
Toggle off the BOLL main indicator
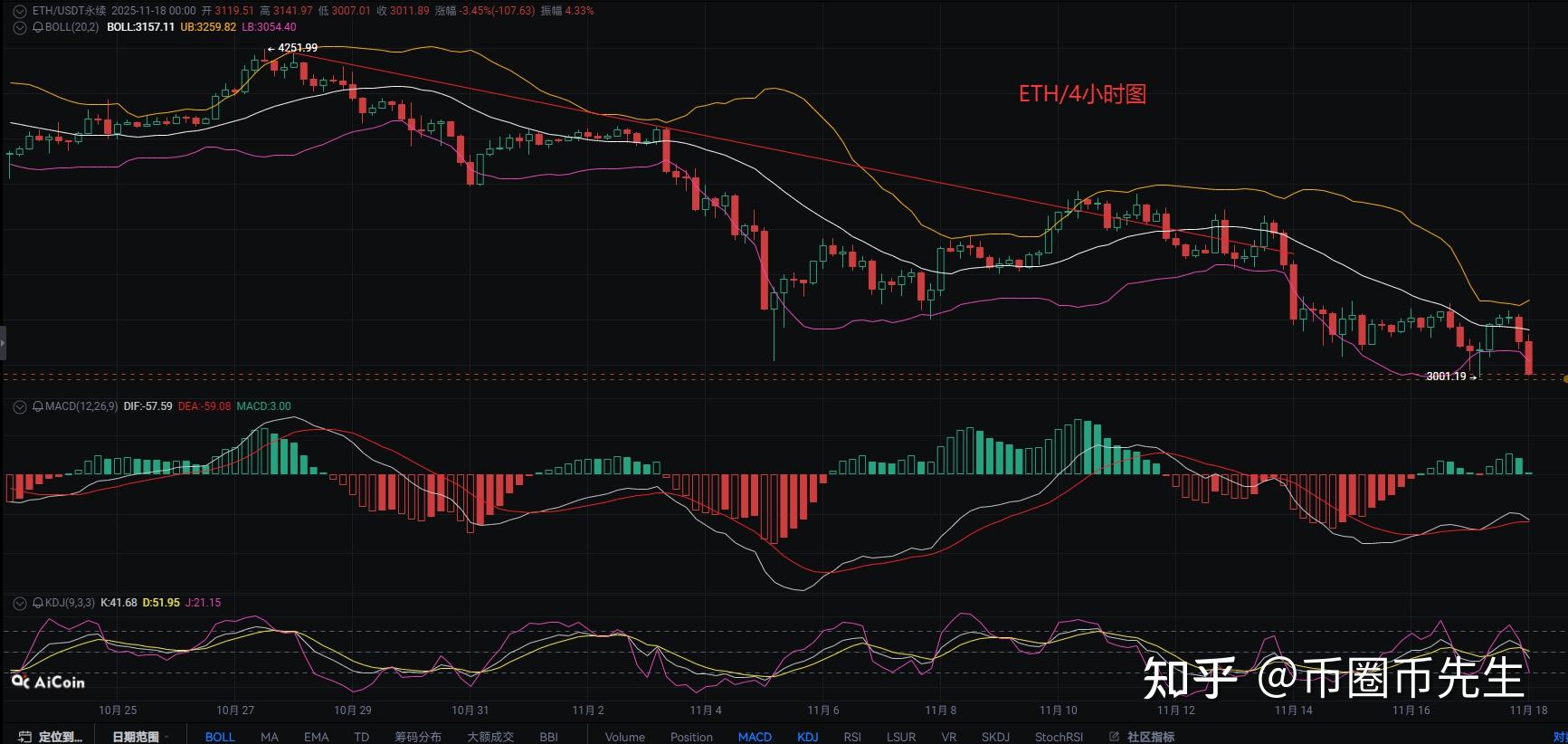[220, 737]
